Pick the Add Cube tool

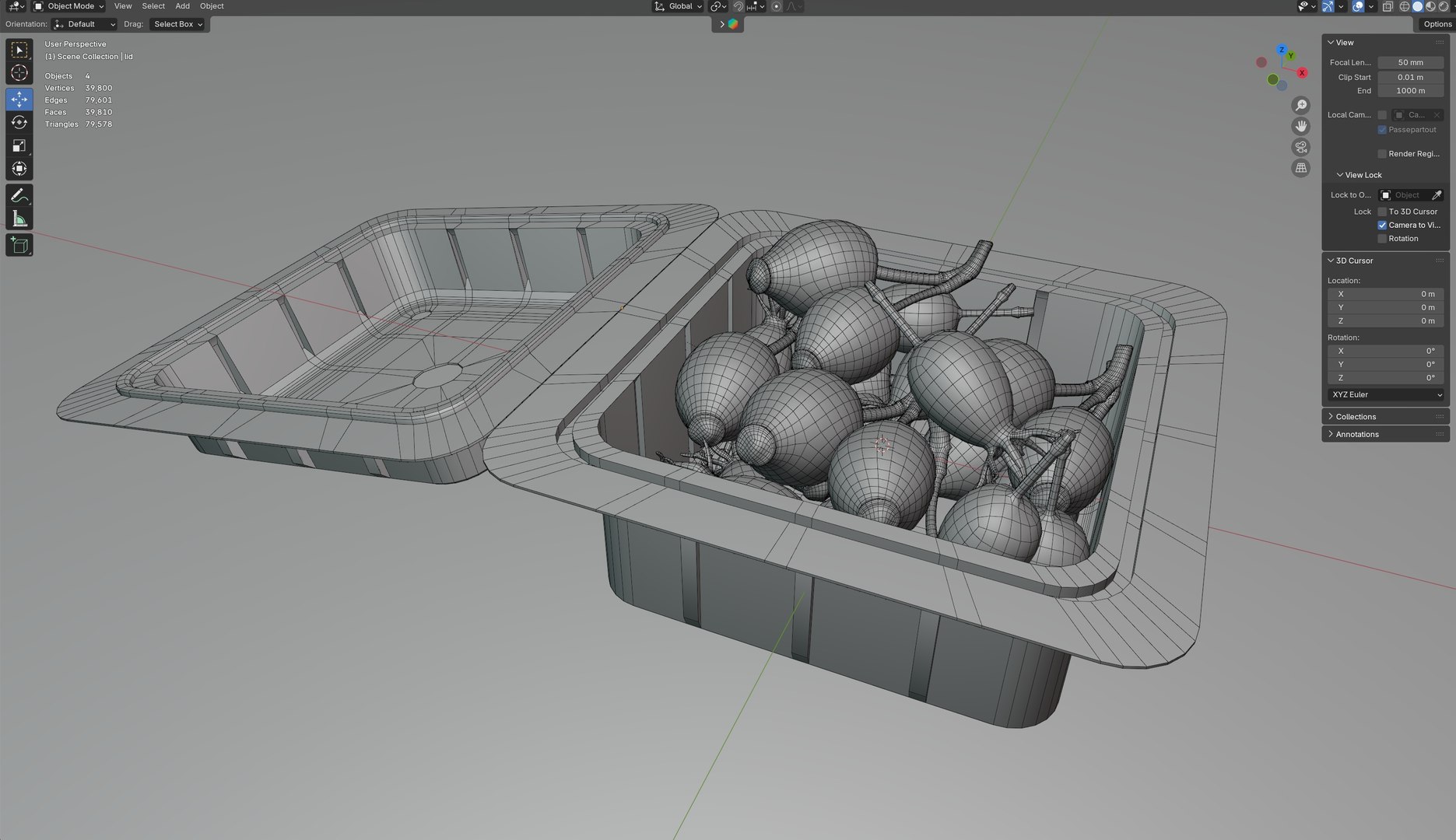pyautogui.click(x=19, y=245)
